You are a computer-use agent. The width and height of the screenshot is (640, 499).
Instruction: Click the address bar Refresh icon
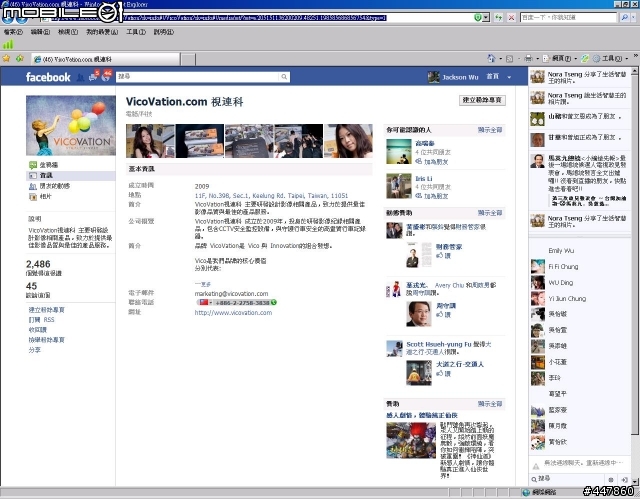(498, 18)
